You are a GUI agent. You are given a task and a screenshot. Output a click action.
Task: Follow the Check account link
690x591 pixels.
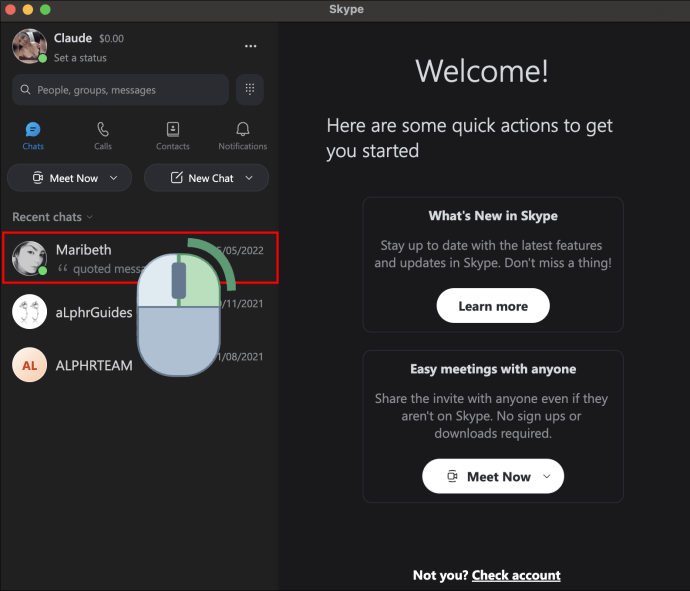[516, 575]
